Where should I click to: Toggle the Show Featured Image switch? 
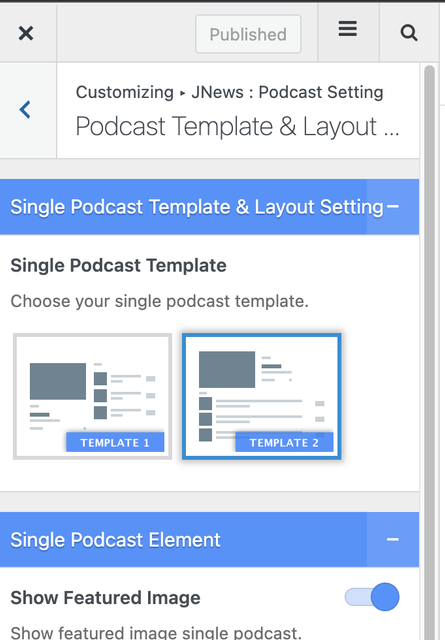(x=372, y=597)
